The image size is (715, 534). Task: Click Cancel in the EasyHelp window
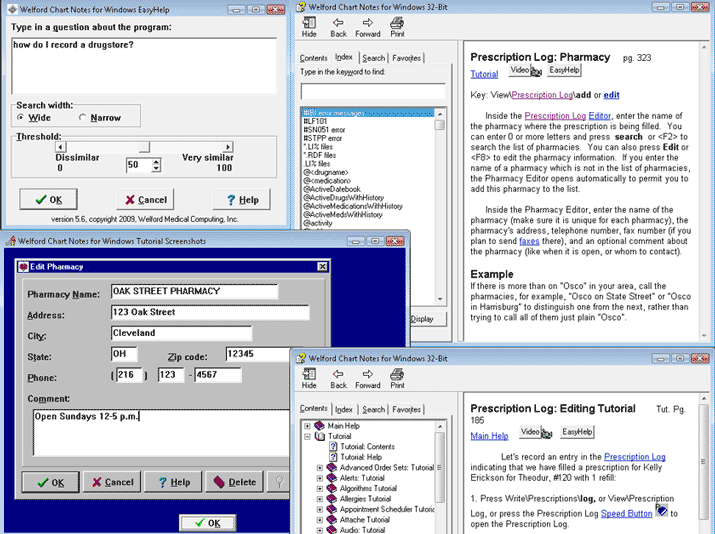[x=145, y=199]
